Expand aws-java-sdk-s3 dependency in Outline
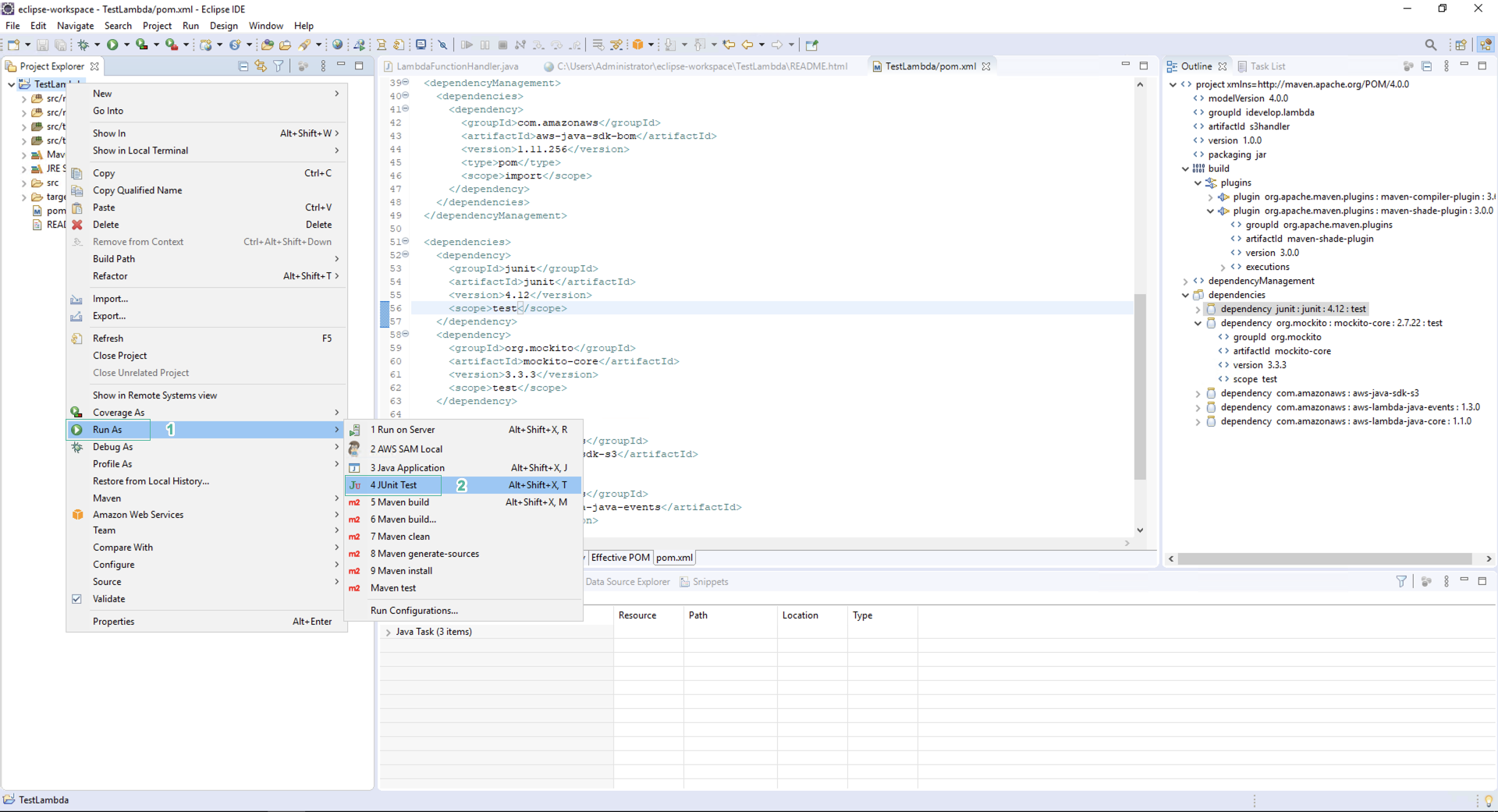Viewport: 1498px width, 812px height. coord(1198,394)
